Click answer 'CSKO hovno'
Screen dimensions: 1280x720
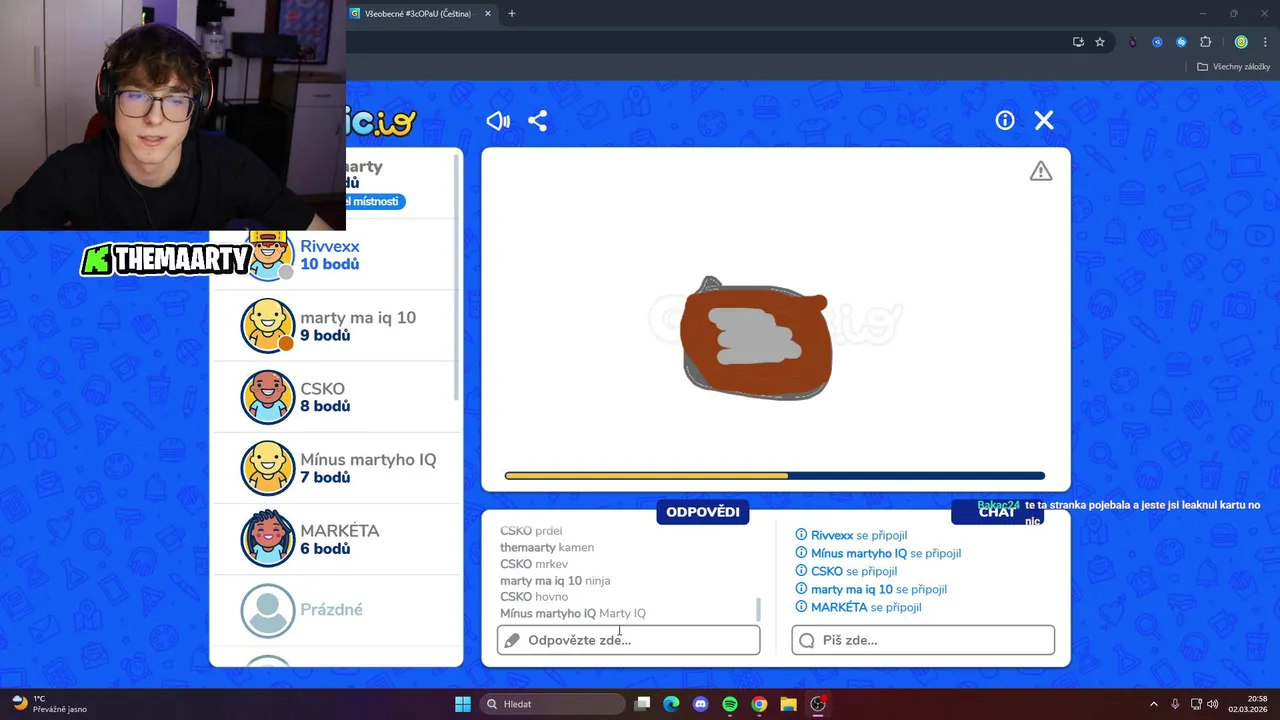tap(534, 597)
